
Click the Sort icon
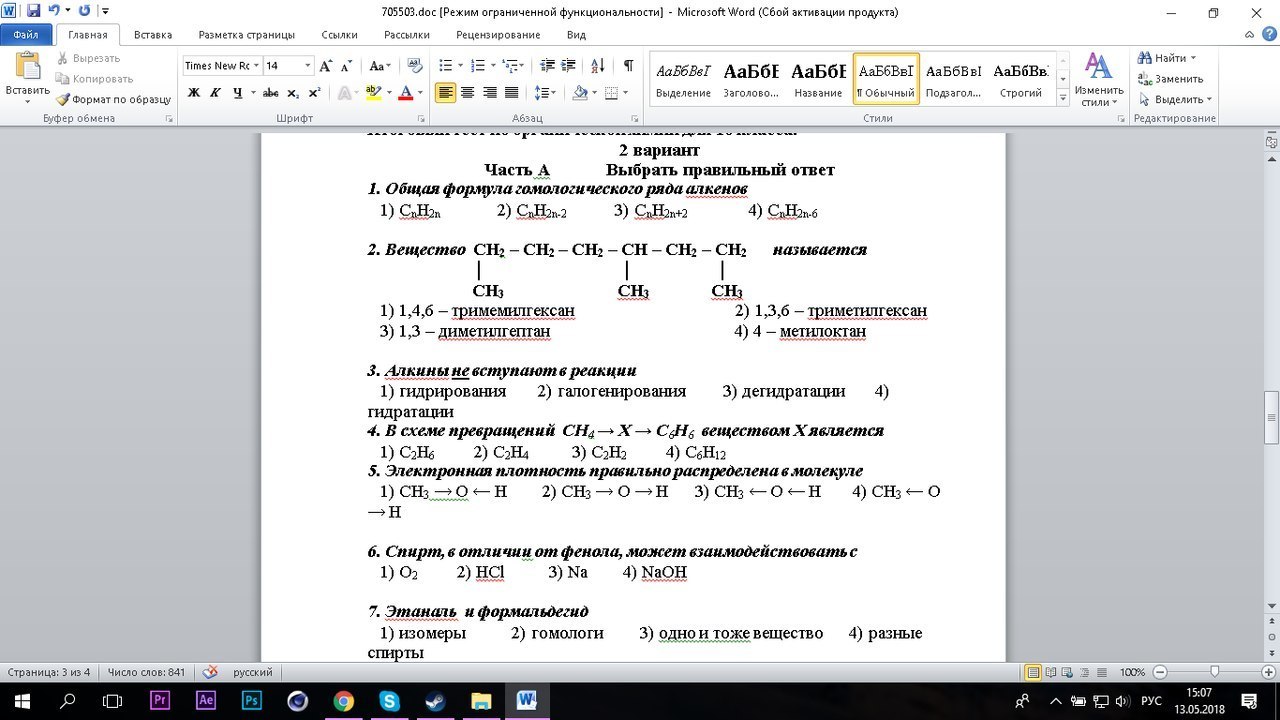click(x=598, y=66)
